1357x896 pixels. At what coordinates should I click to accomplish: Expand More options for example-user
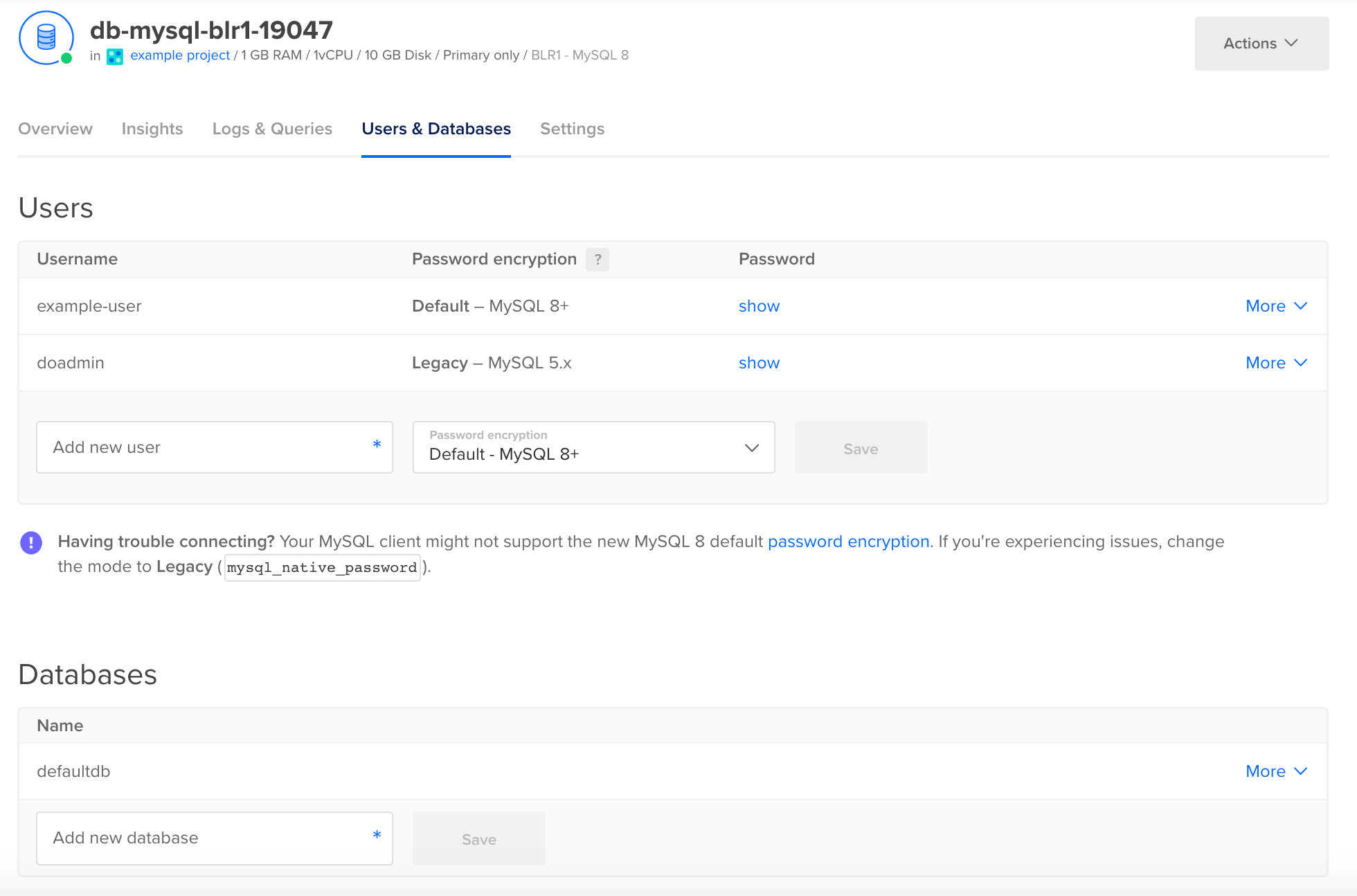click(x=1276, y=305)
